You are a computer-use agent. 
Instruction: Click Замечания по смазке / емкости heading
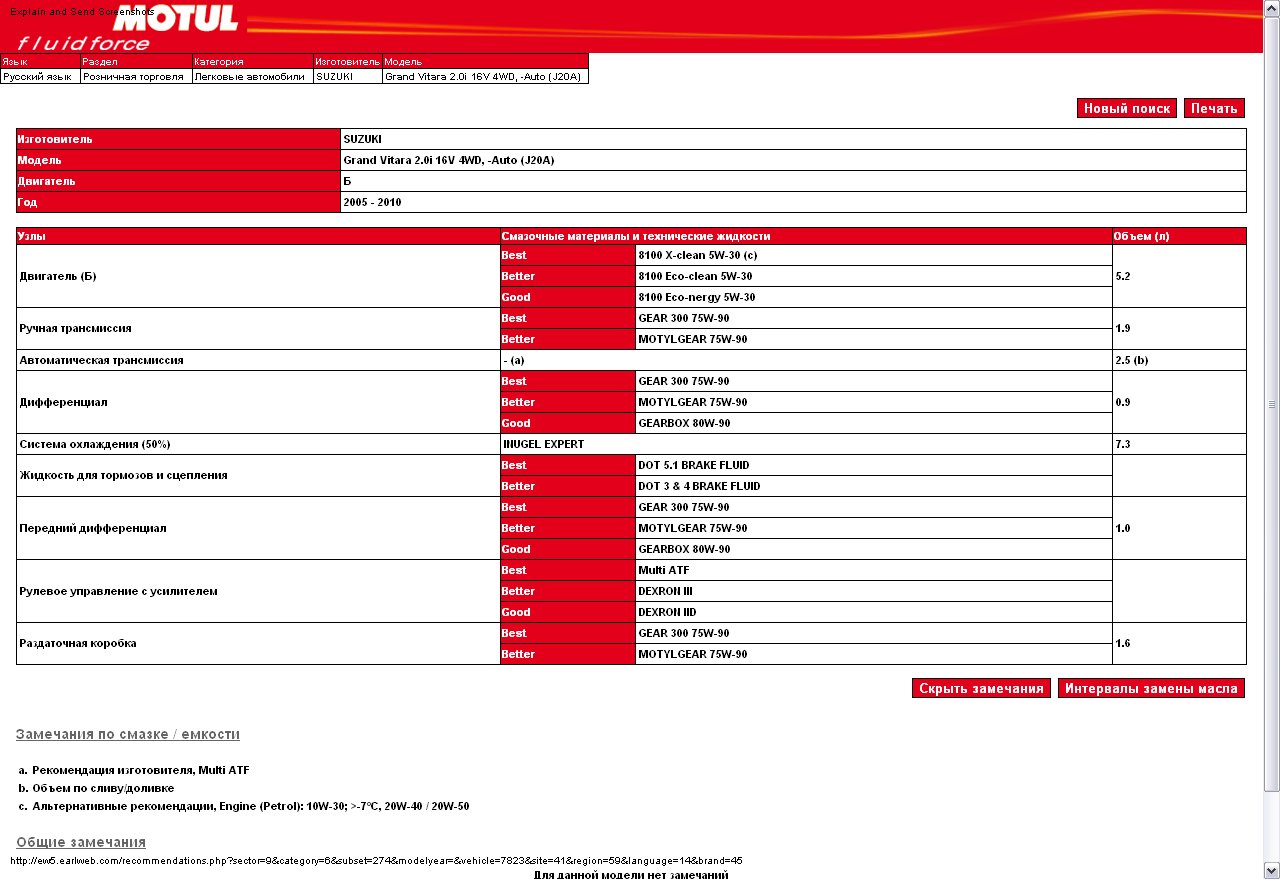128,735
